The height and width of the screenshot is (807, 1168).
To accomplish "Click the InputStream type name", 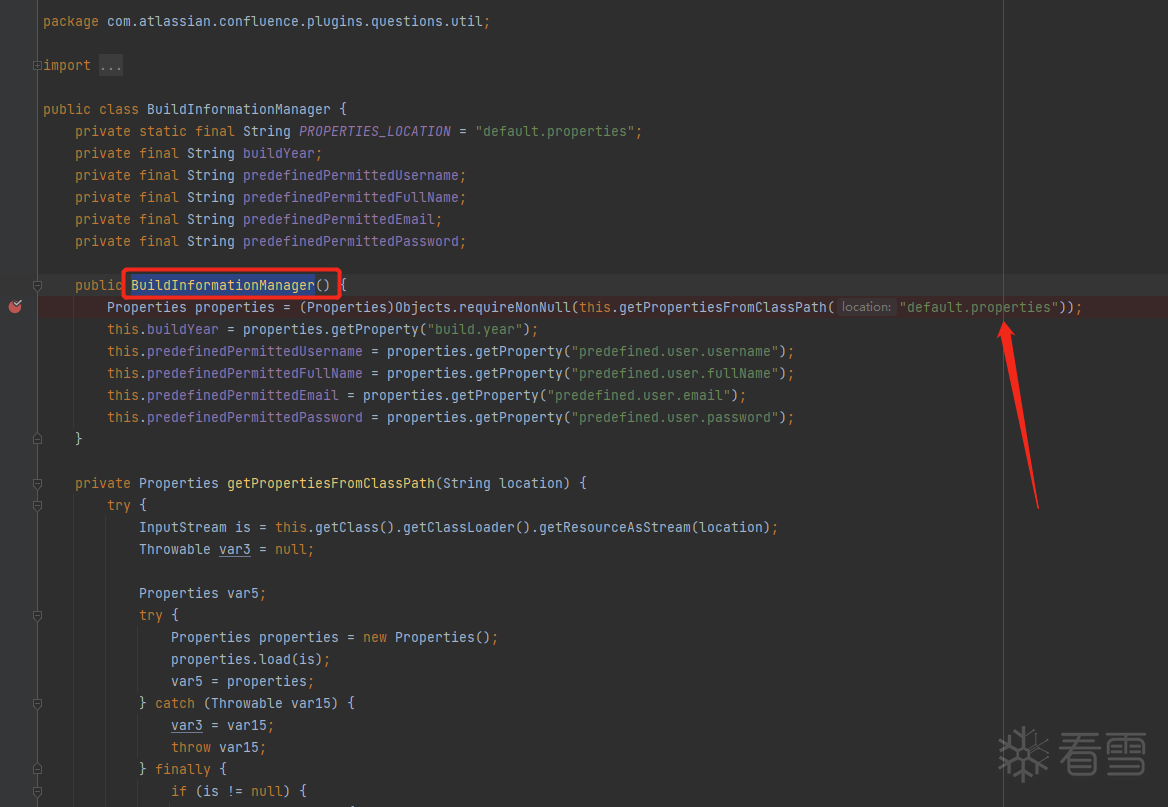I will (182, 528).
